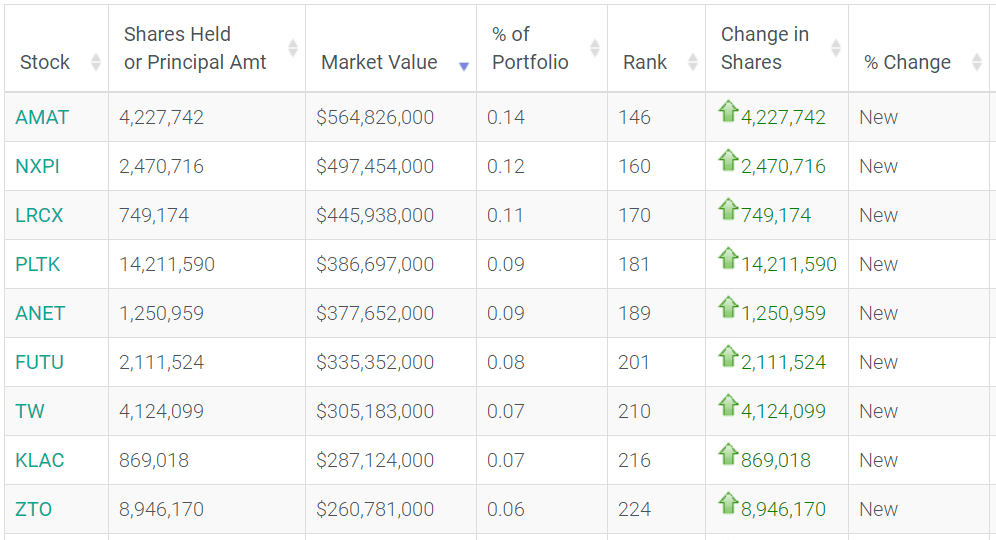Sort table by Rank header
The image size is (996, 540).
(645, 62)
